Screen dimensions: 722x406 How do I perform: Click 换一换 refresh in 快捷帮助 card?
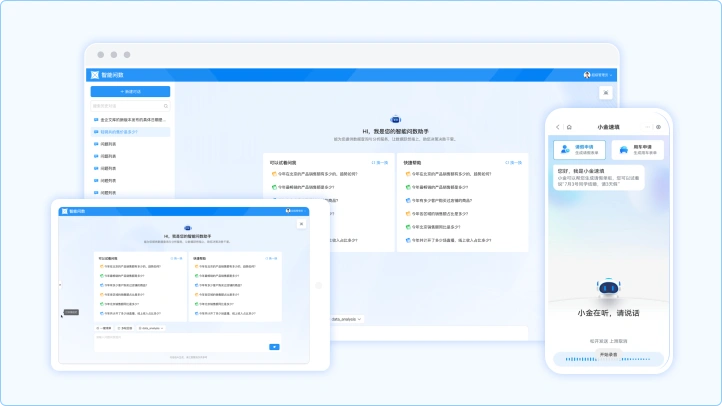(513, 161)
